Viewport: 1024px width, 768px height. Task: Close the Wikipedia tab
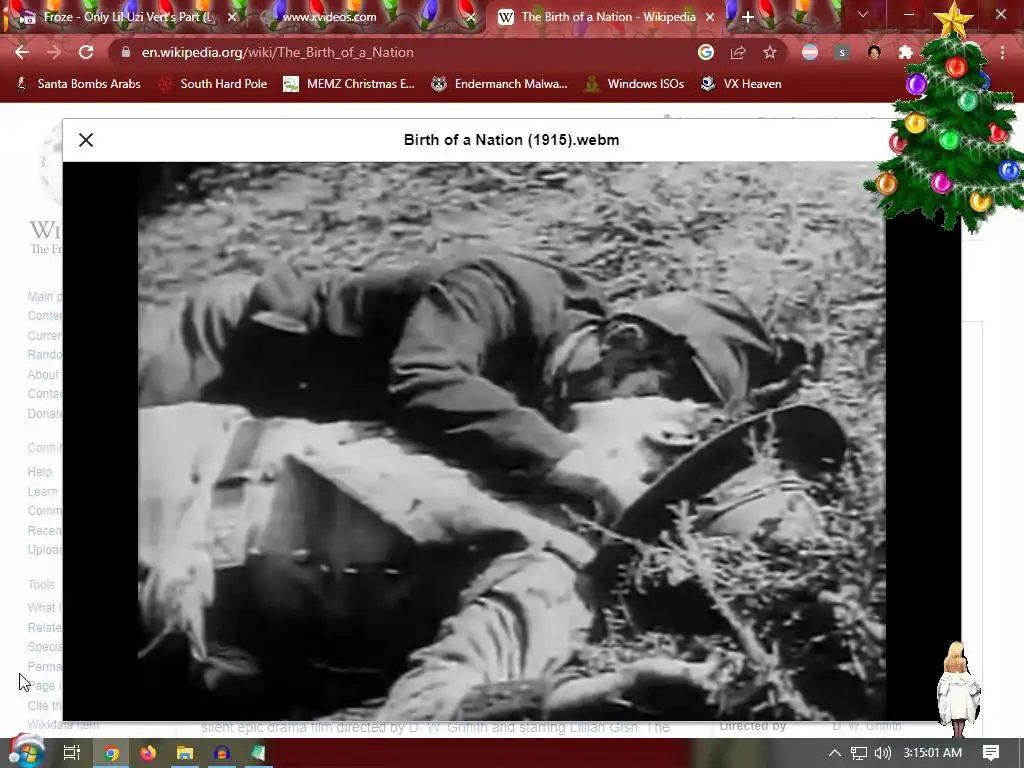pyautogui.click(x=710, y=17)
